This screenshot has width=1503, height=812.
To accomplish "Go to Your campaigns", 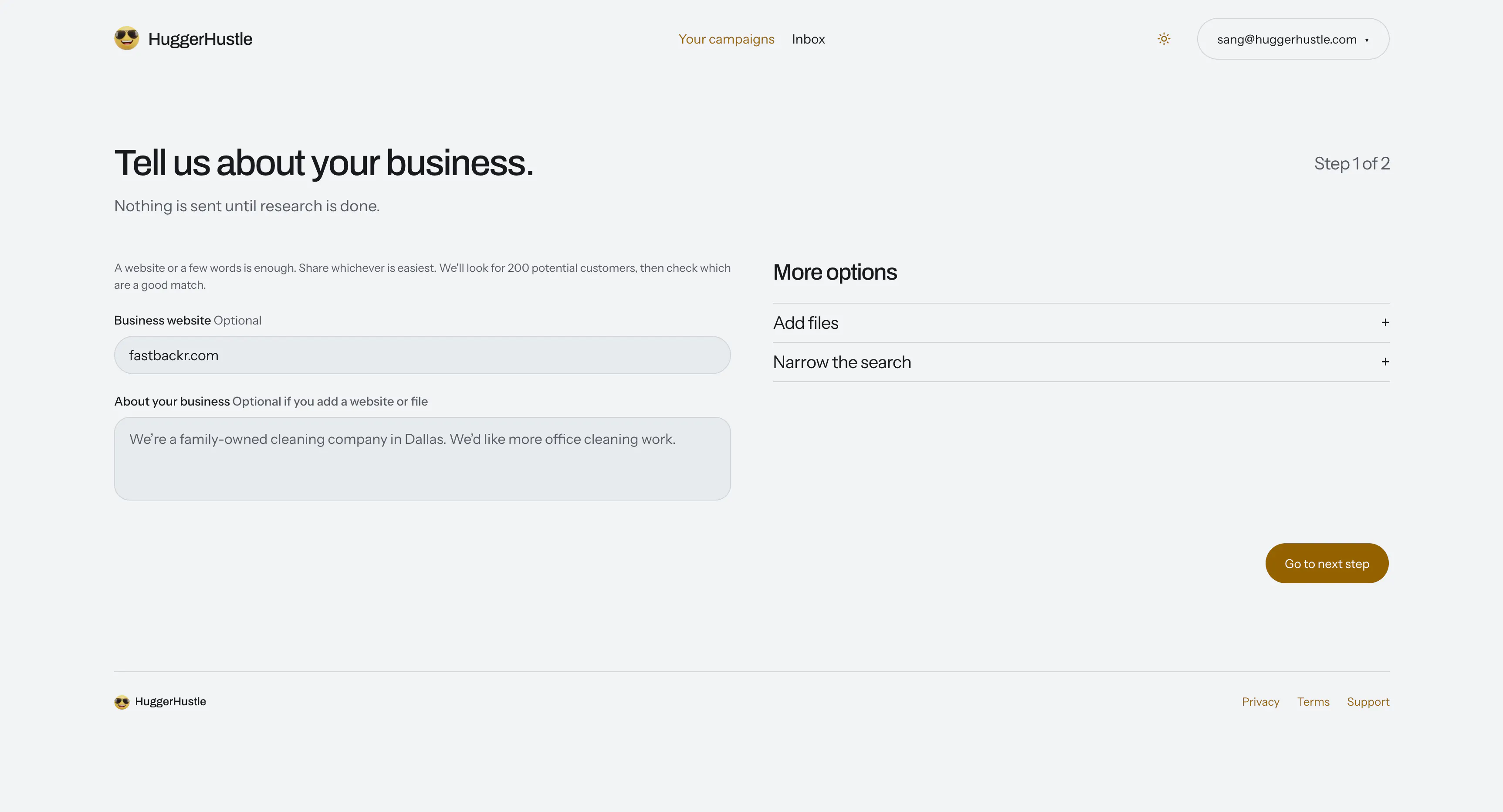I will 726,39.
